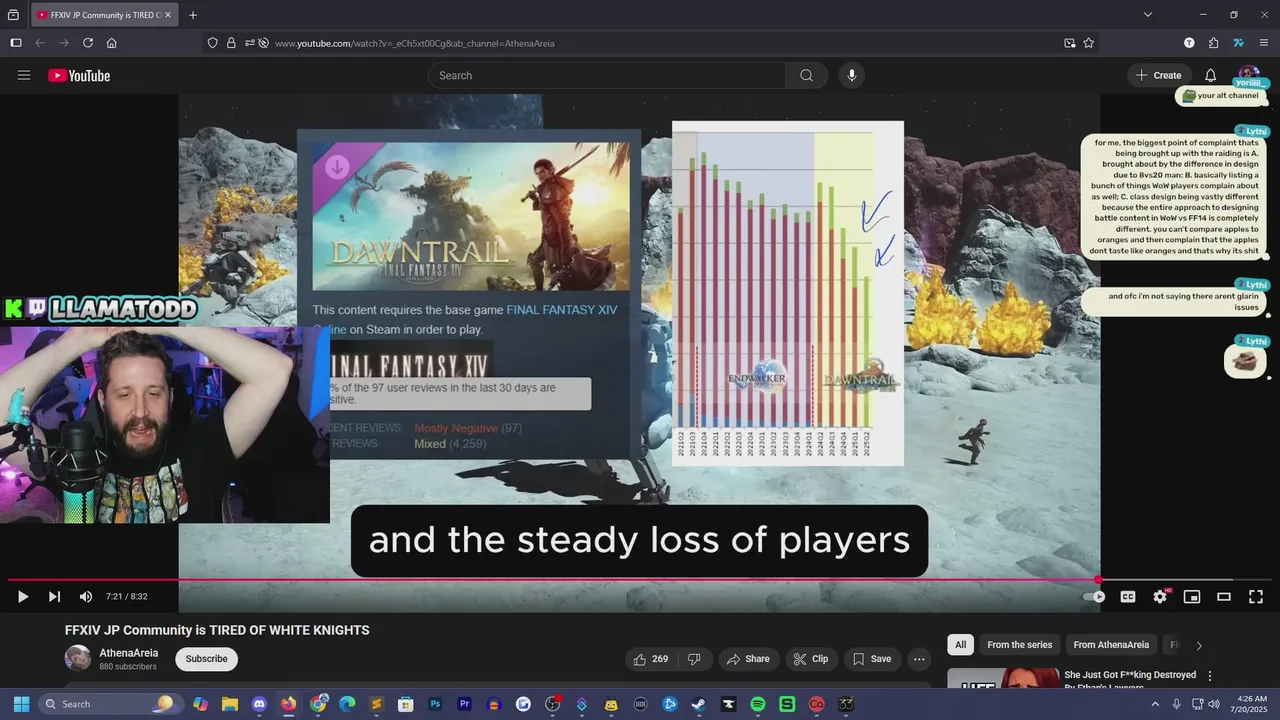The width and height of the screenshot is (1280, 720).
Task: Dislike the video
Action: 694,659
